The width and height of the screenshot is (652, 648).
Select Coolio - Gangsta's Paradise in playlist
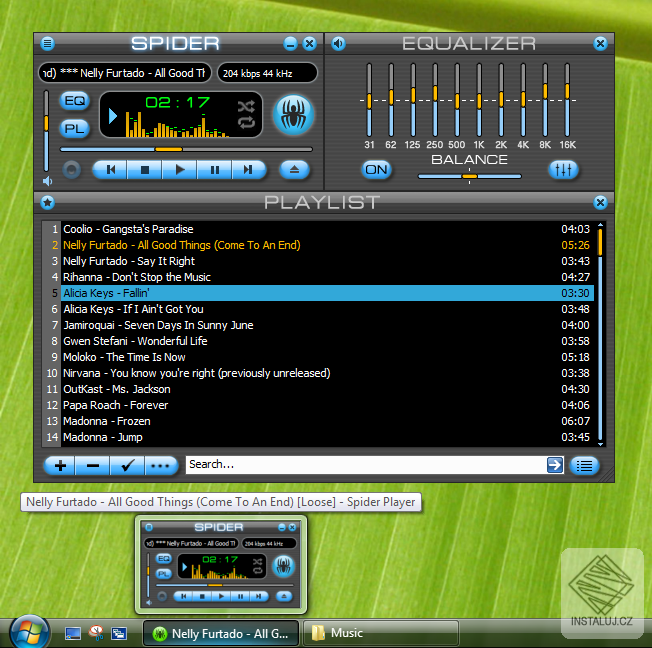(x=128, y=229)
